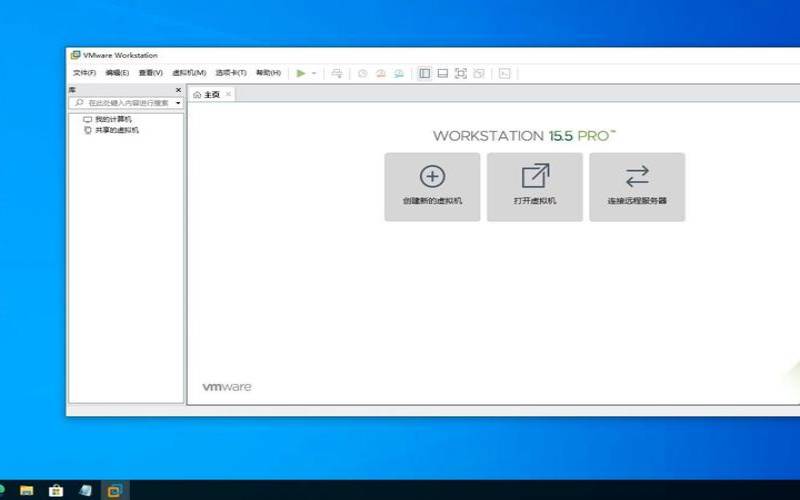Toggle the thumbnail bar view icon

click(x=443, y=73)
